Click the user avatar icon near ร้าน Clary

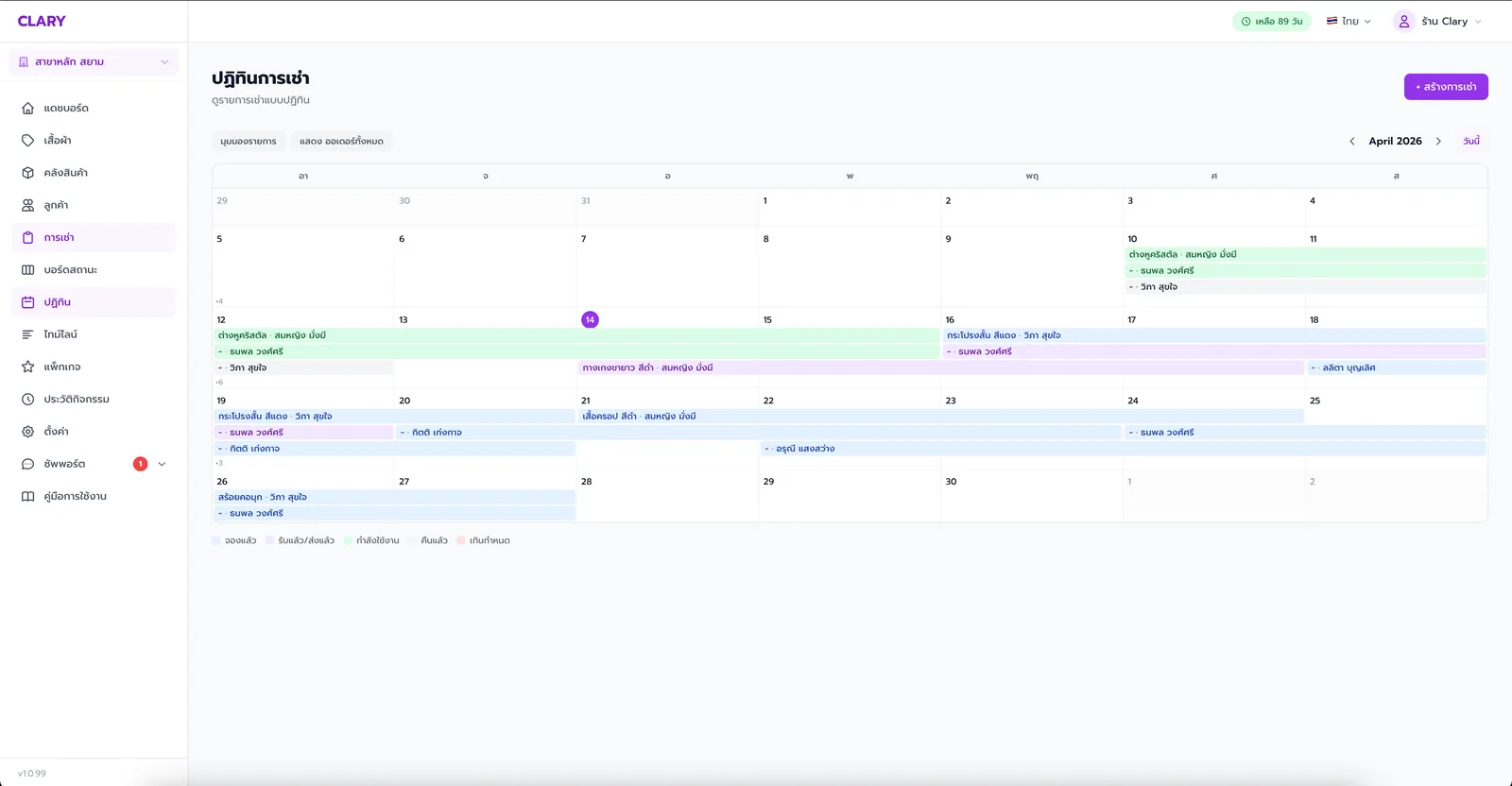click(1404, 21)
